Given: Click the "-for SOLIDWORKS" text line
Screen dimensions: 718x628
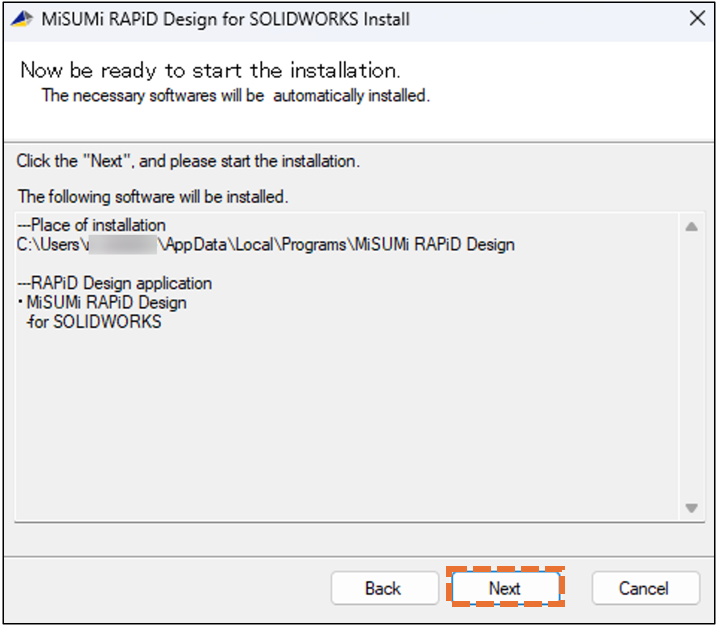Looking at the screenshot, I should coord(94,322).
